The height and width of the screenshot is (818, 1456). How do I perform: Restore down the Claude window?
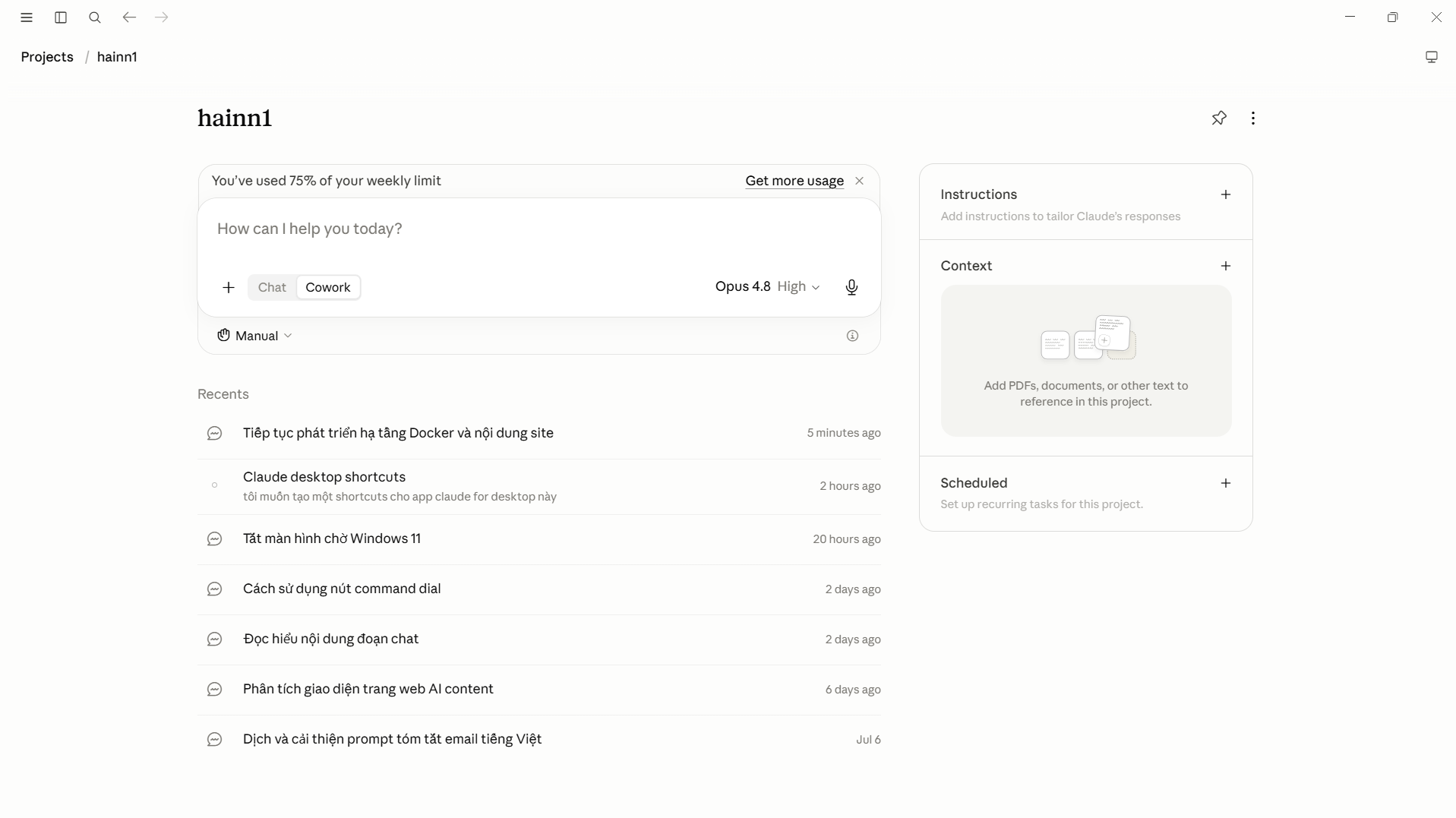tap(1392, 17)
